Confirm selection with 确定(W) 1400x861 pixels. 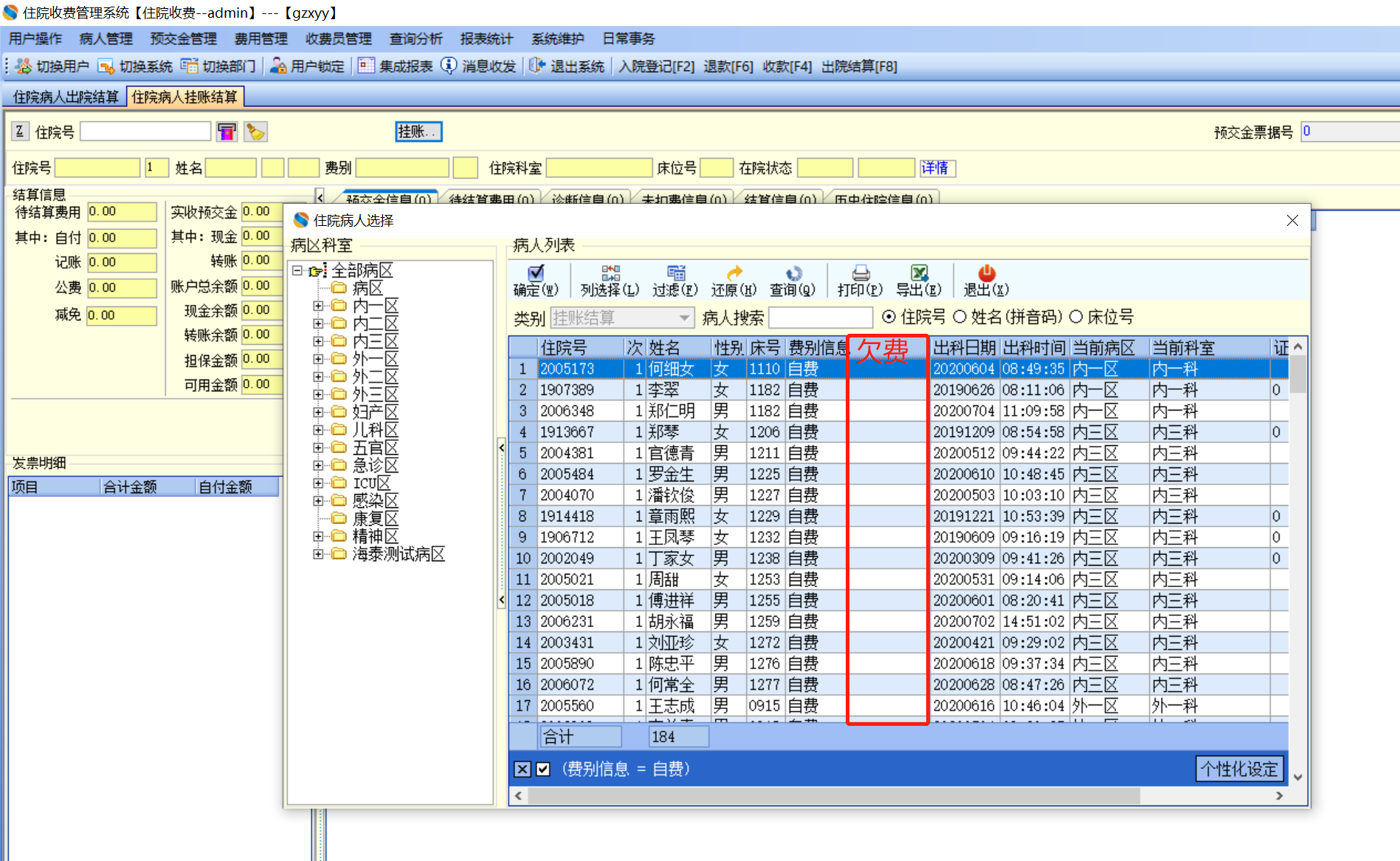click(x=536, y=281)
